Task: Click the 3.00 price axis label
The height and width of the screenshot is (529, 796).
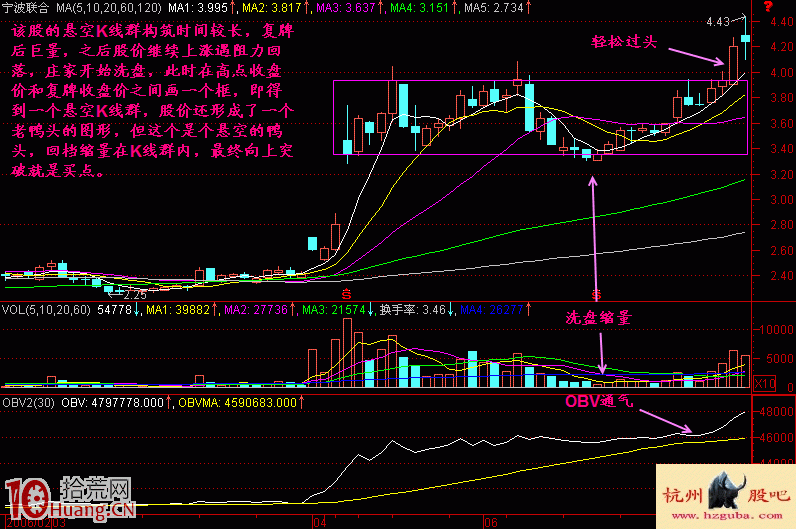Action: pos(781,200)
